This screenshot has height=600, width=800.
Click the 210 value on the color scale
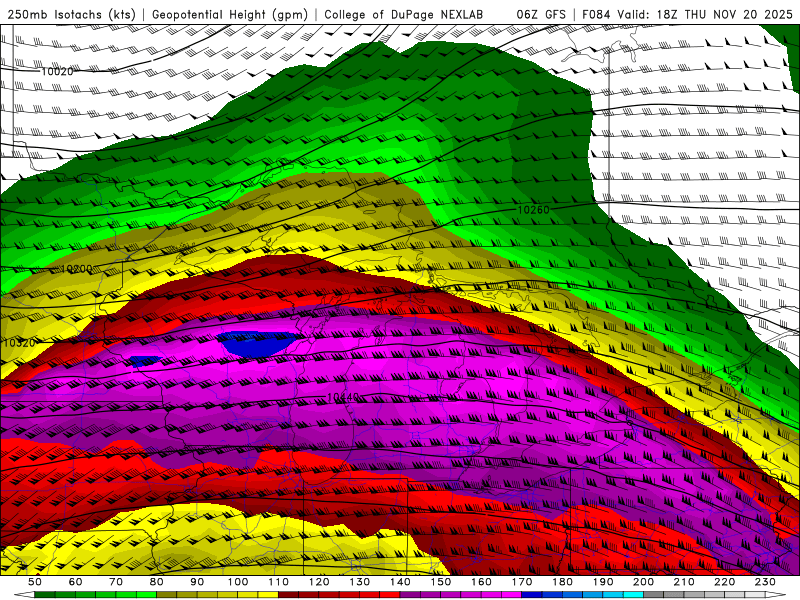point(685,582)
